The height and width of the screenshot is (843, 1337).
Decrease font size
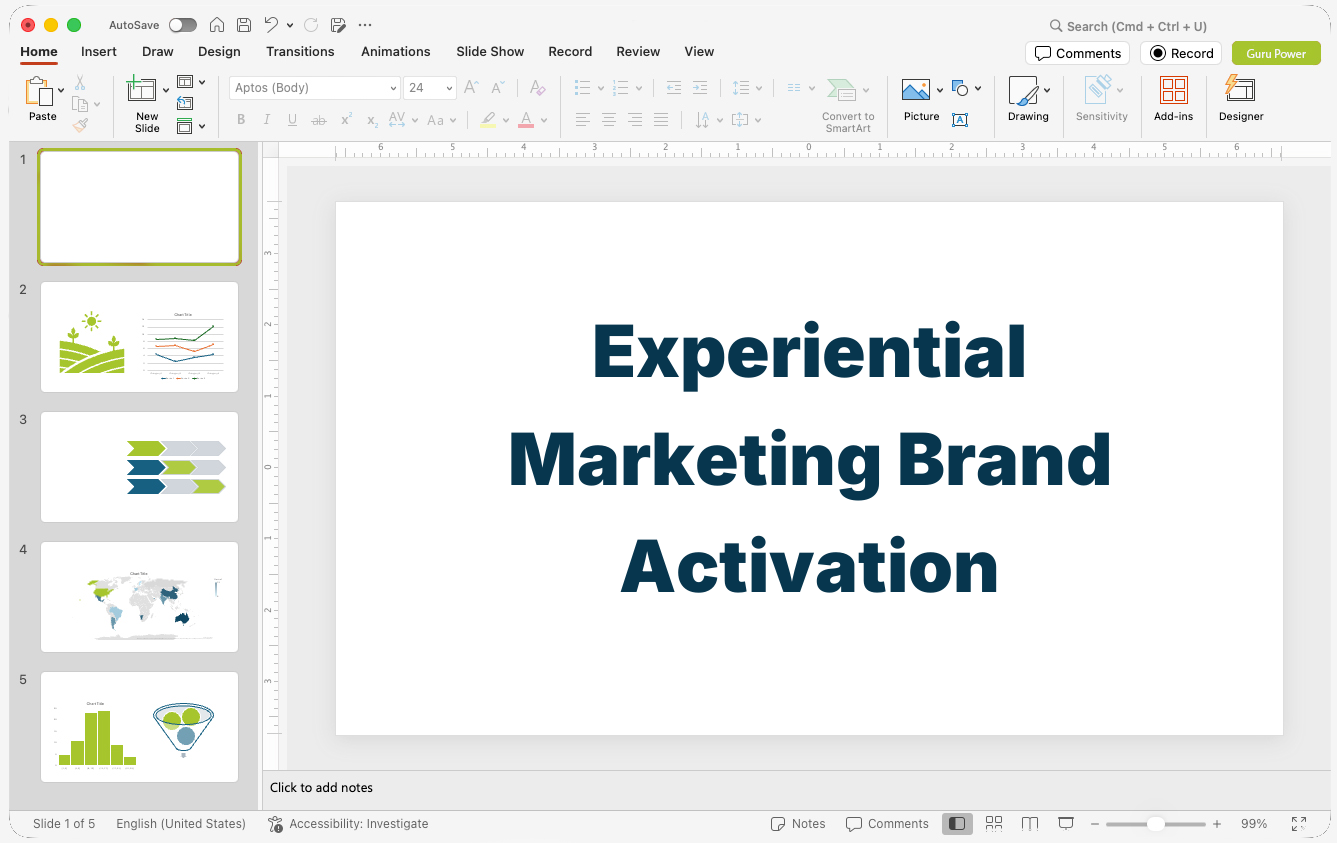498,88
